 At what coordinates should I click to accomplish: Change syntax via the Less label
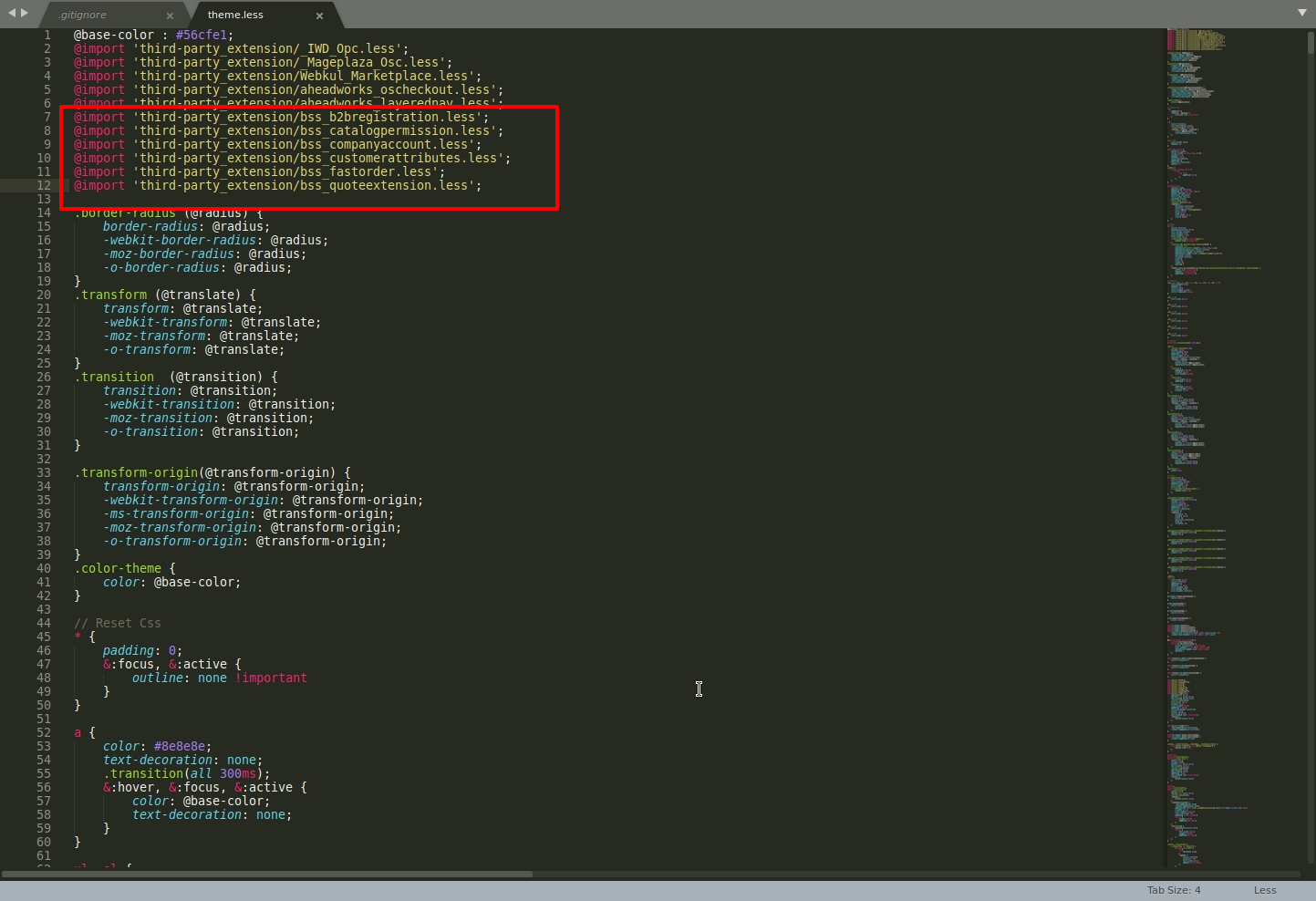(1265, 890)
